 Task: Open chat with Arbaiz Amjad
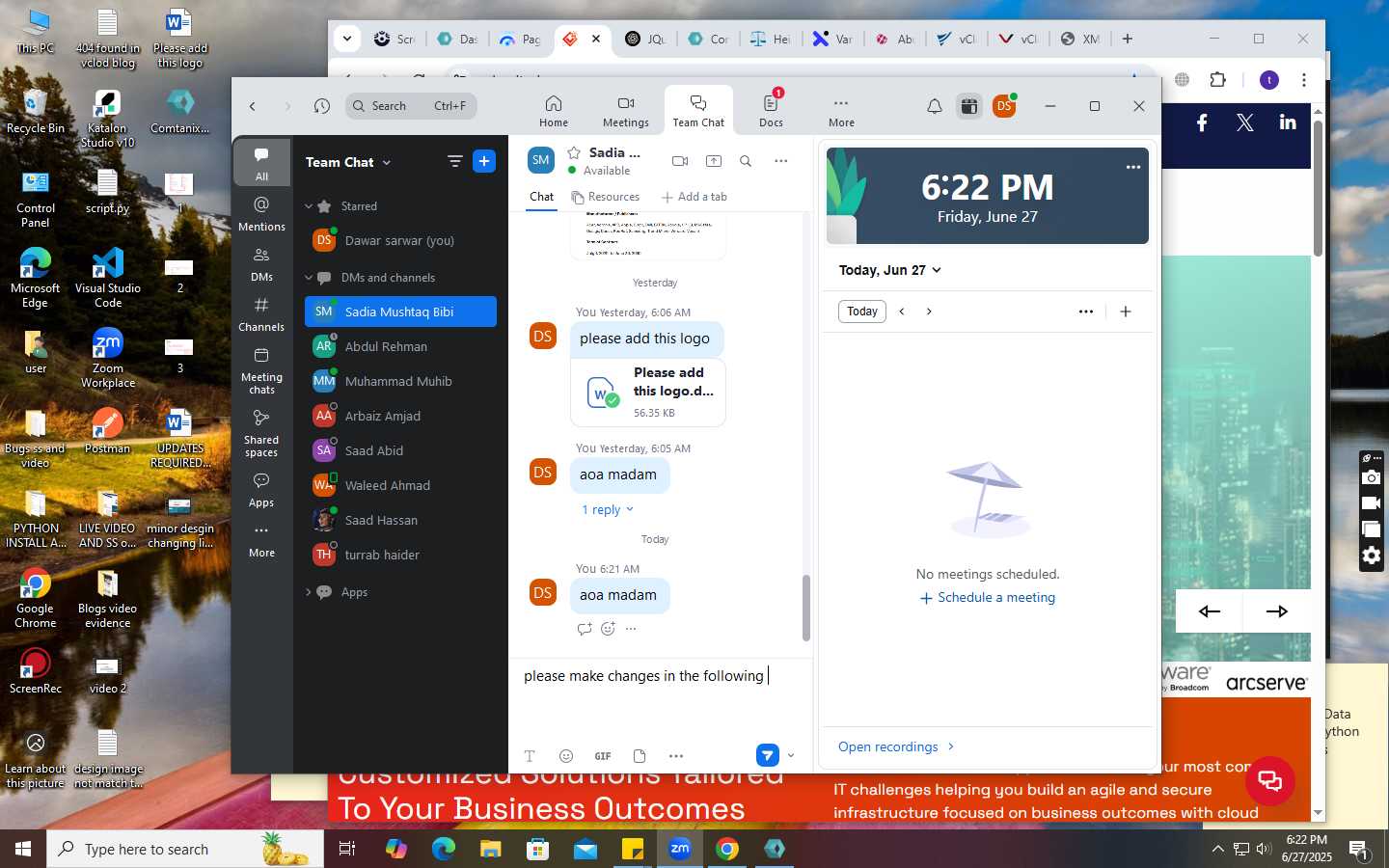point(400,417)
